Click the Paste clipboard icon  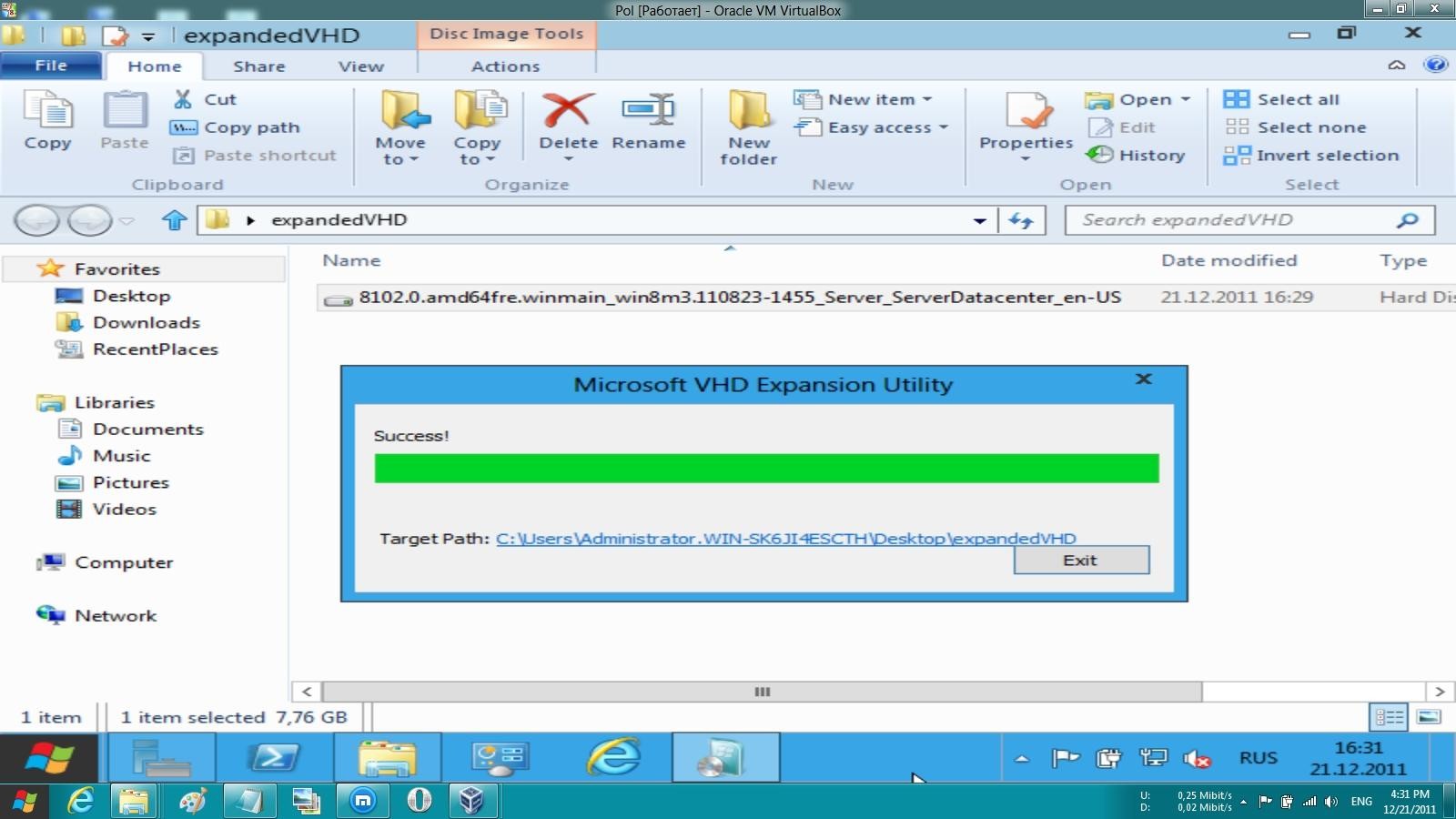[125, 120]
